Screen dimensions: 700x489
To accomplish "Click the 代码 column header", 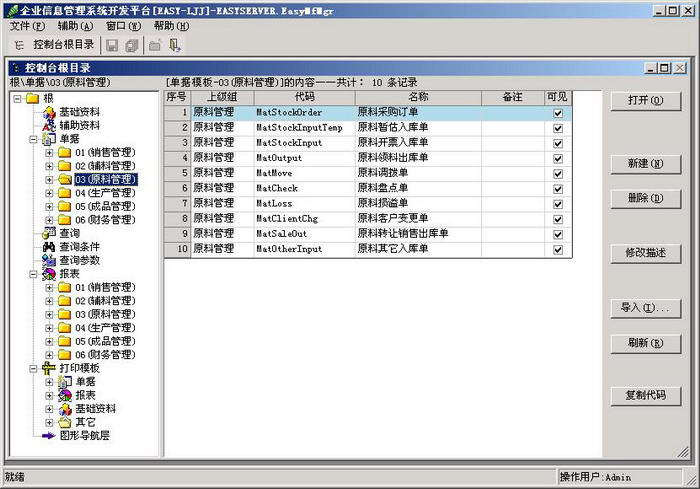I will point(304,97).
